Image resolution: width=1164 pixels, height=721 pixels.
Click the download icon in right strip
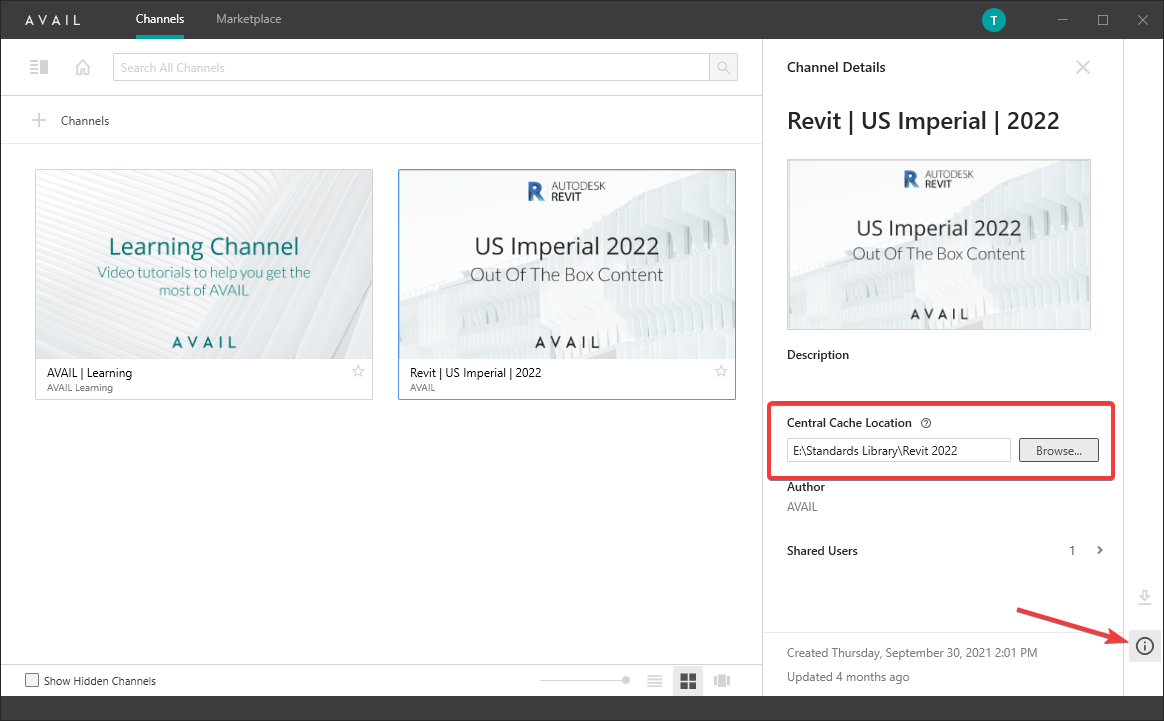(1145, 597)
